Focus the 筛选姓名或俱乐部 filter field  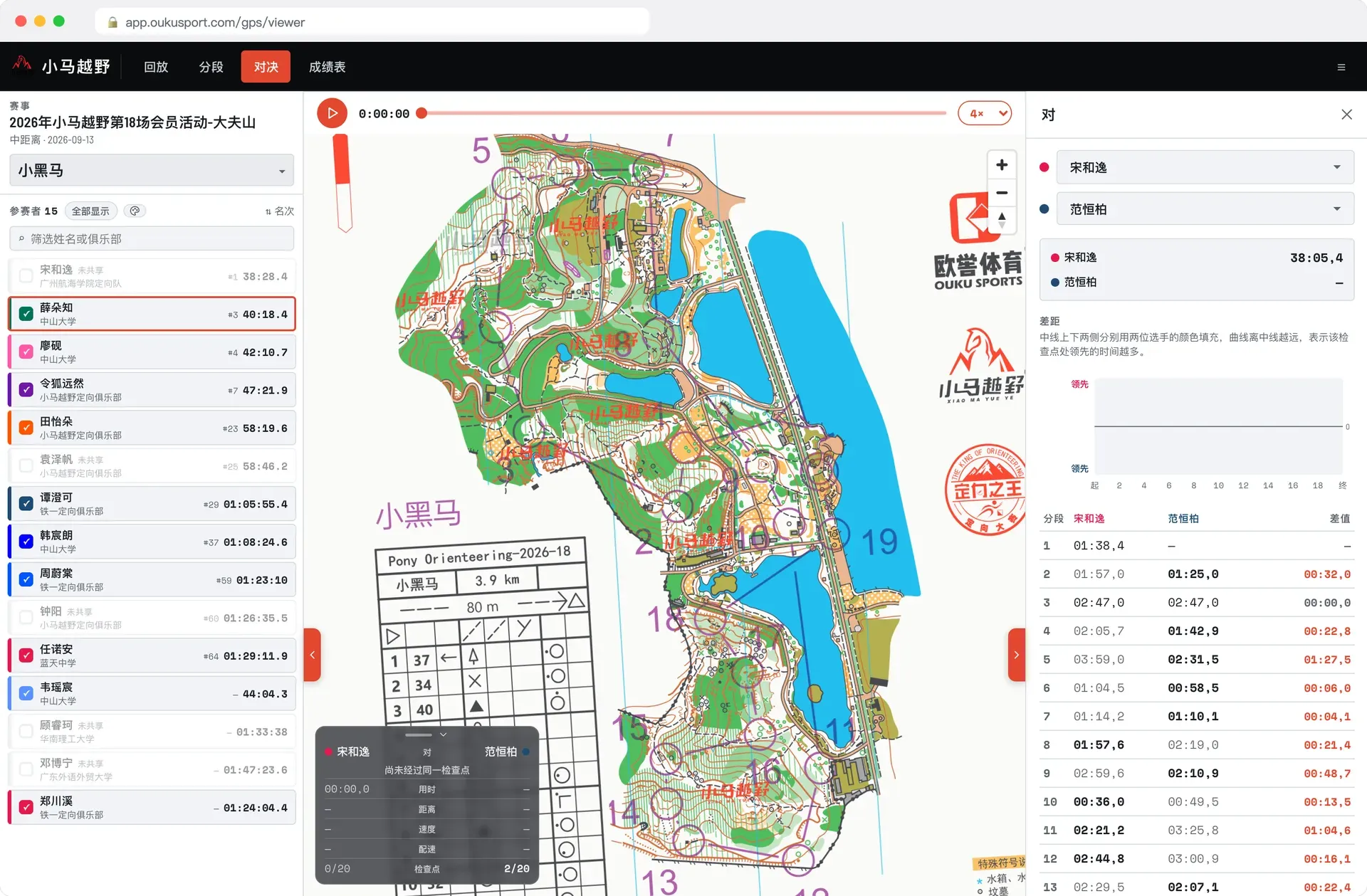pyautogui.click(x=152, y=239)
